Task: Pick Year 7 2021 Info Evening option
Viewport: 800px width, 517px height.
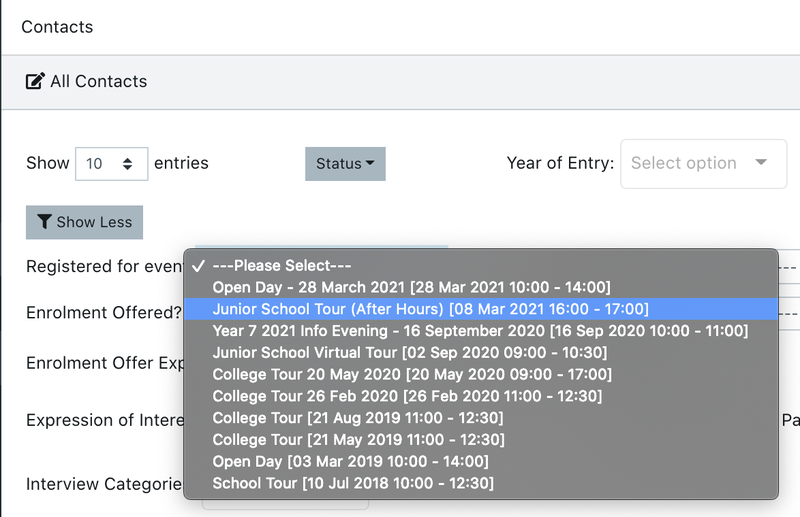Action: tap(479, 331)
